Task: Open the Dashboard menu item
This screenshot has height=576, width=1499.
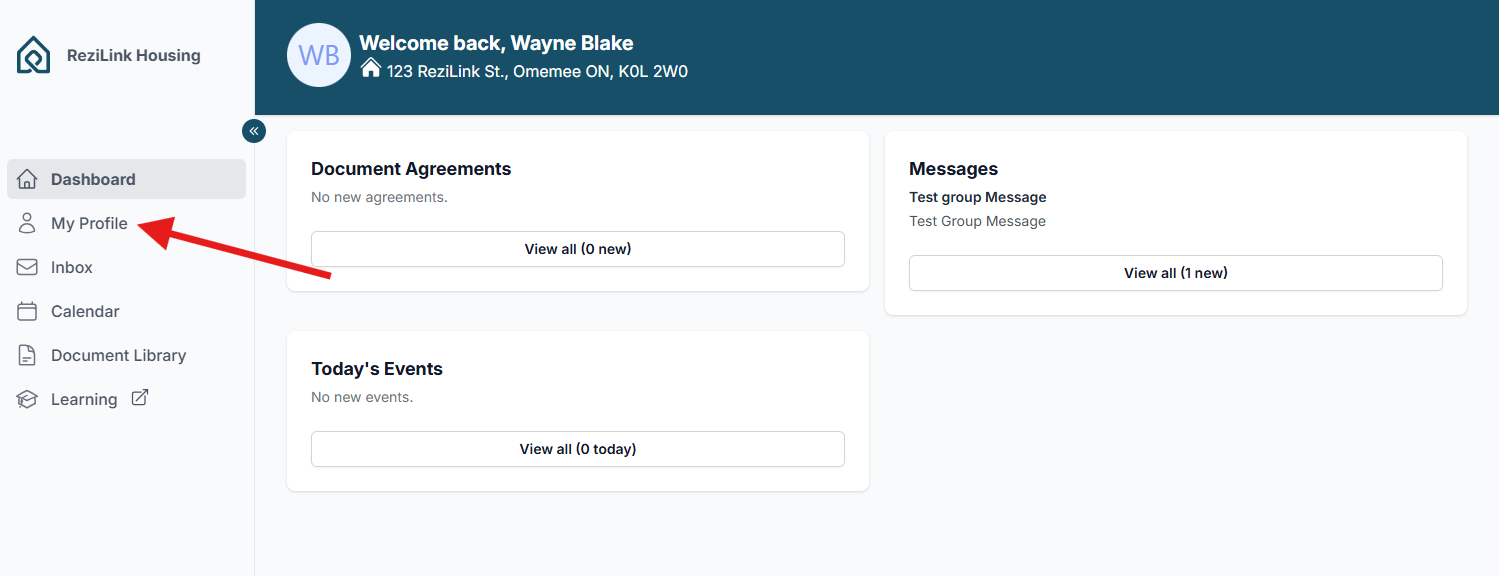Action: 93,180
